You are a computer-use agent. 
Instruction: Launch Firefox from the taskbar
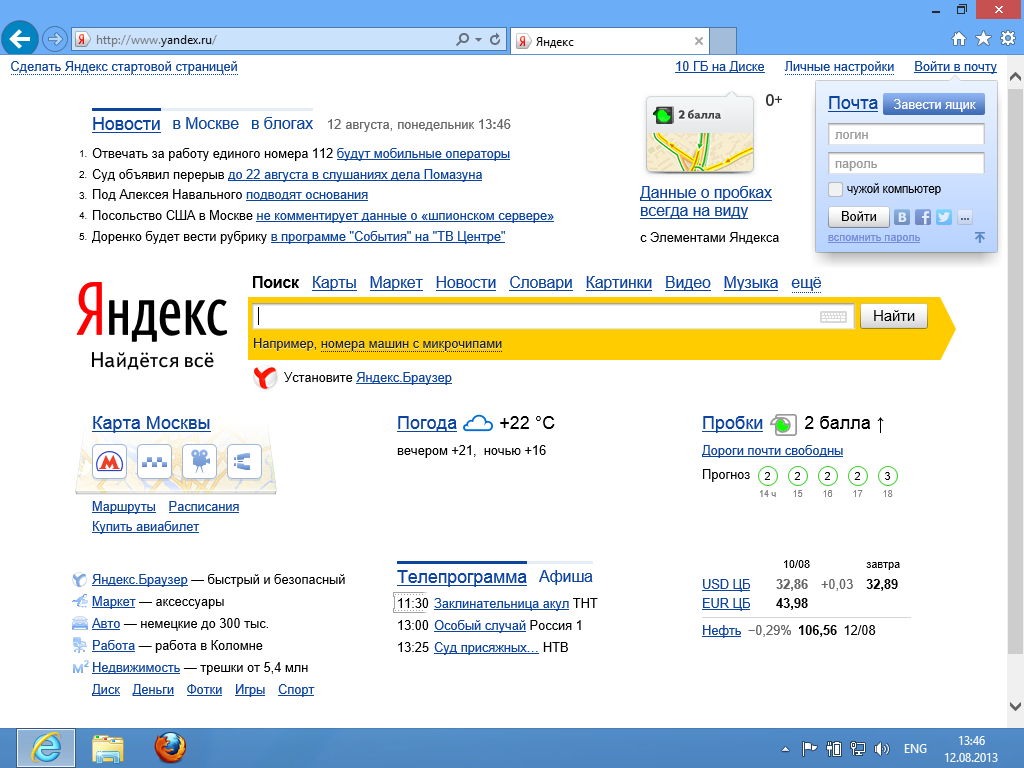(170, 747)
